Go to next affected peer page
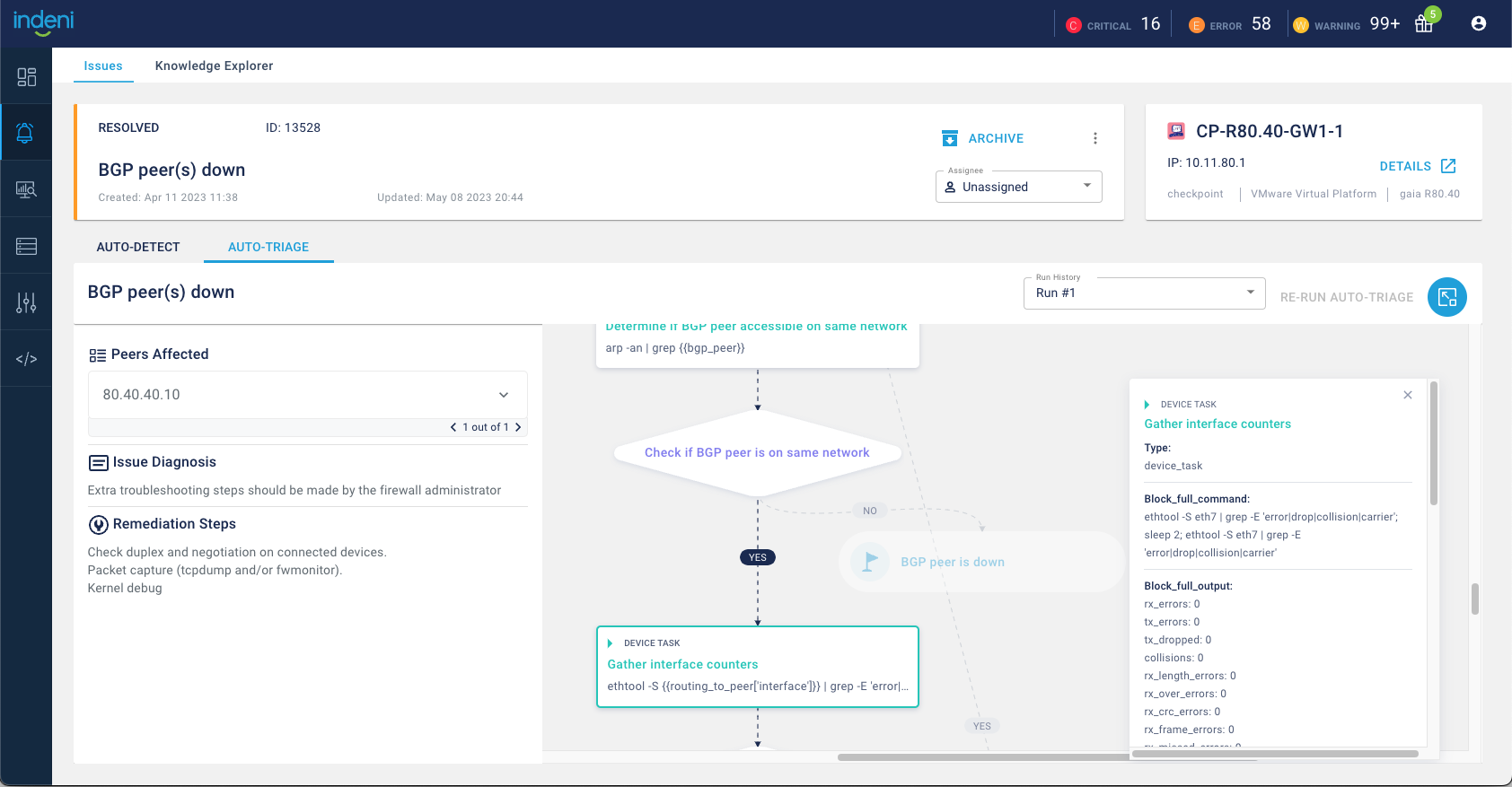 [x=518, y=427]
